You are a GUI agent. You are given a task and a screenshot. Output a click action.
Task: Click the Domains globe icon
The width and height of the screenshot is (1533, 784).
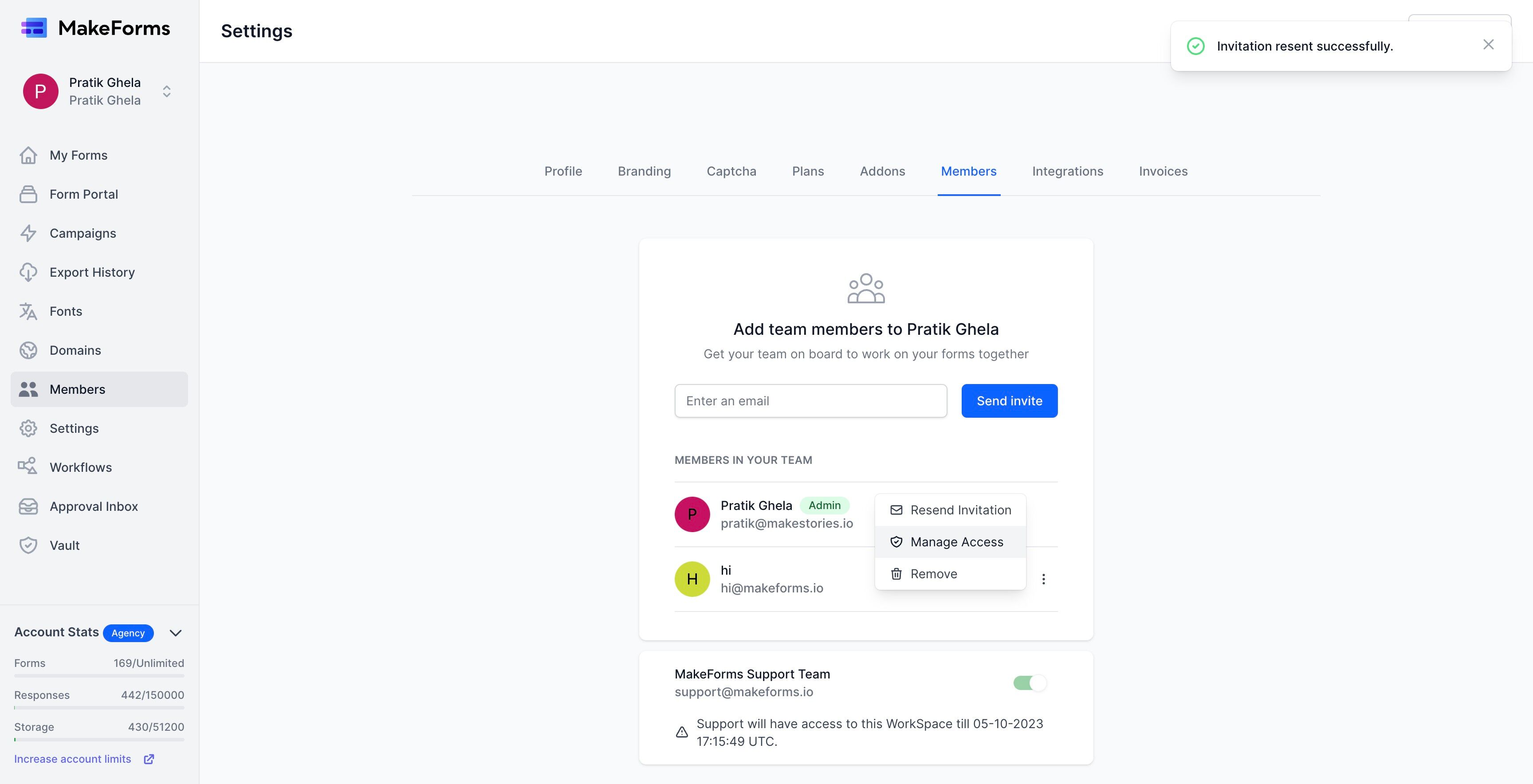[28, 350]
